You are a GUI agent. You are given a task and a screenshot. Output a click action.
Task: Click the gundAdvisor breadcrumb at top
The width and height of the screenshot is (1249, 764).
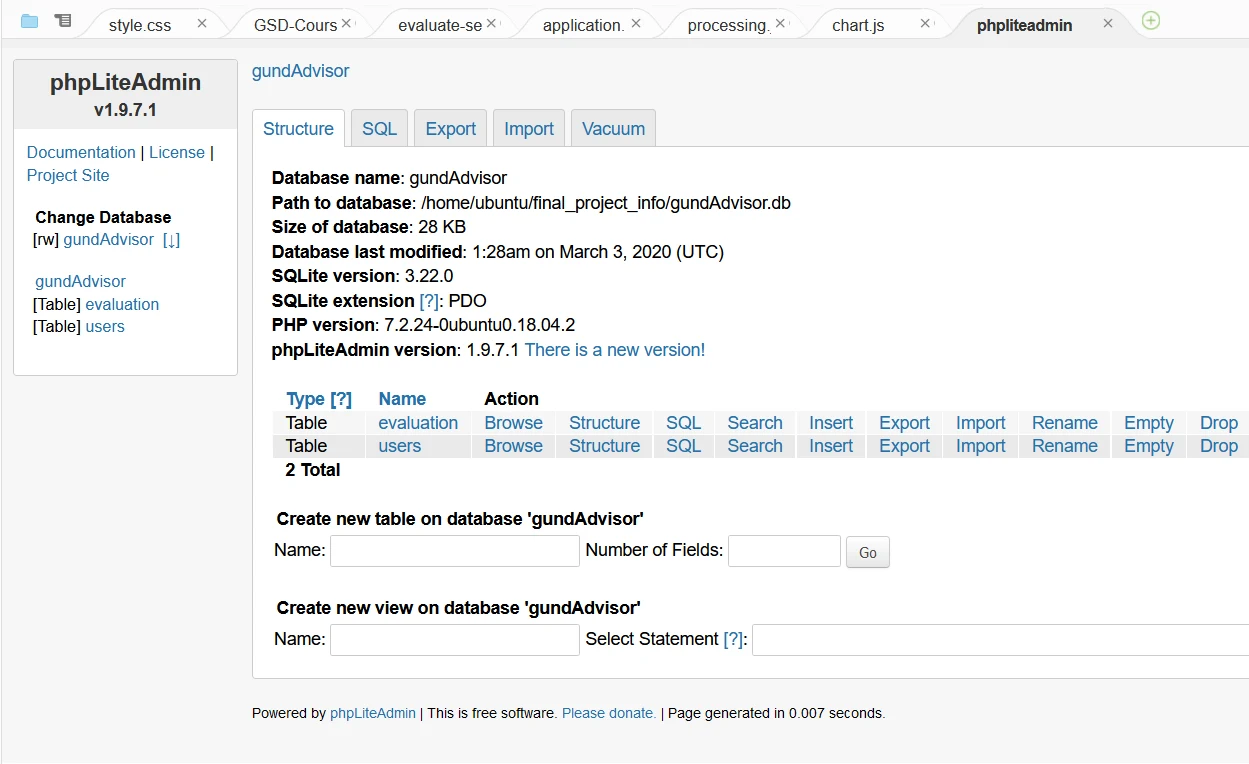click(301, 71)
